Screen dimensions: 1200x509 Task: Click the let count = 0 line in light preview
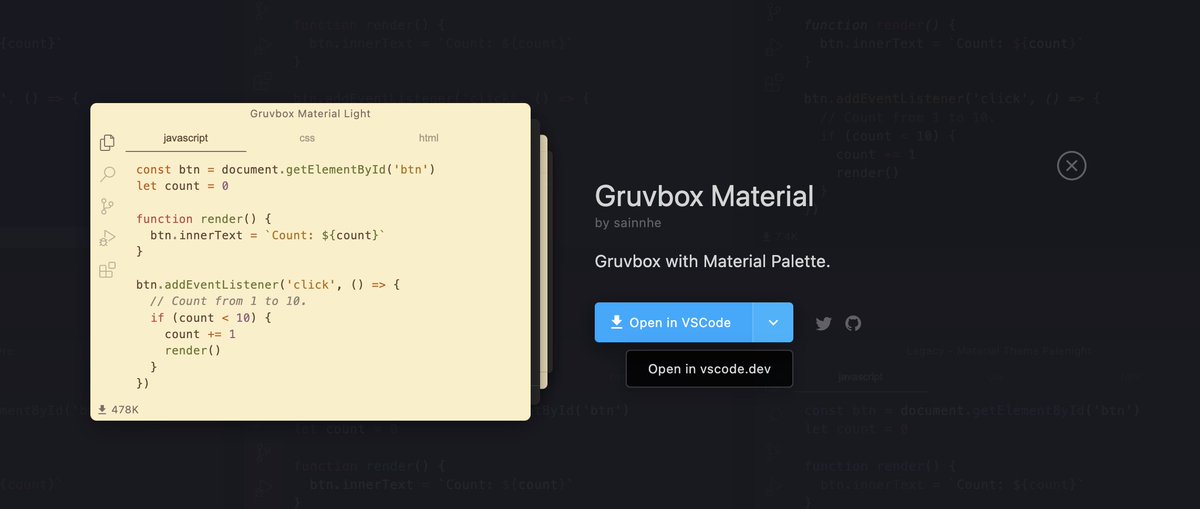[183, 186]
